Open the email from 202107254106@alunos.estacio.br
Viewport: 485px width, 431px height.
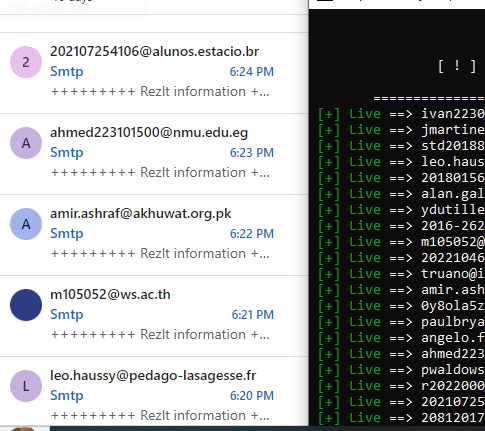154,73
